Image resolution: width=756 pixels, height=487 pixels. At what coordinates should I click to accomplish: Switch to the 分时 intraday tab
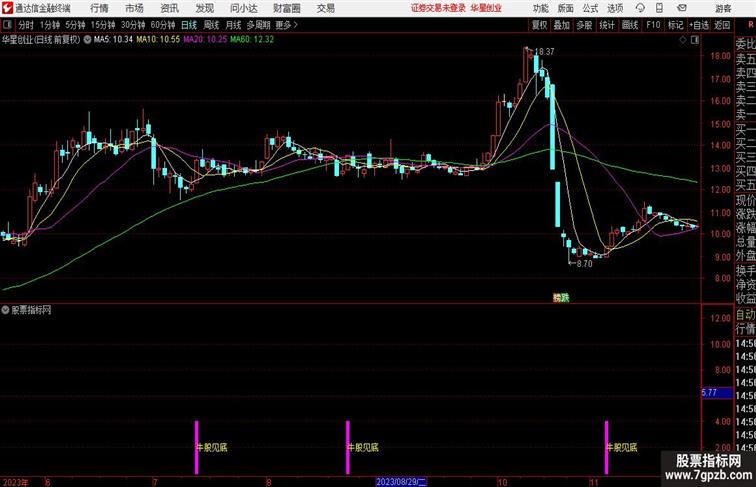click(26, 25)
